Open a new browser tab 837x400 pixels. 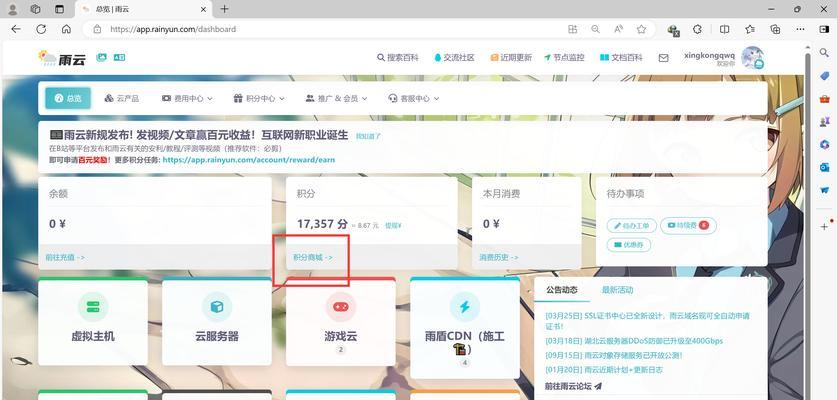[224, 9]
